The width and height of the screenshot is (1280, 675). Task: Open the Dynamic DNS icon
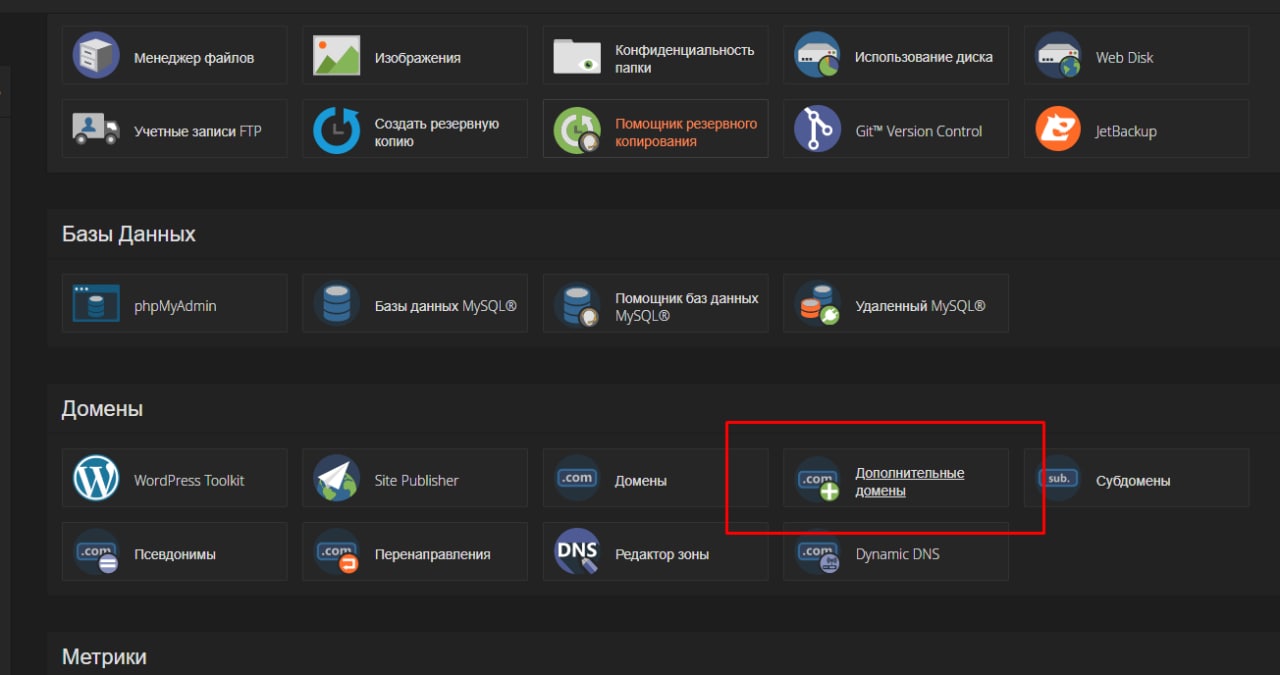817,553
